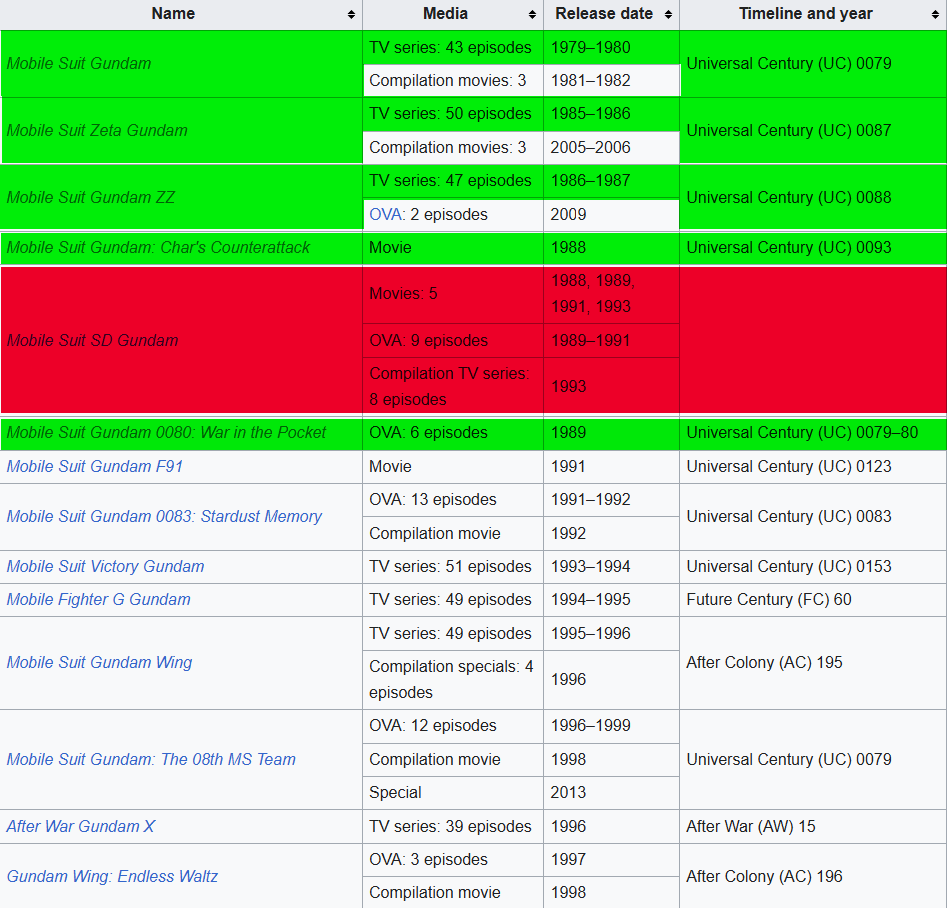Click 'Universal Century (UC) 0093' cell
This screenshot has height=908, width=947.
click(x=813, y=248)
